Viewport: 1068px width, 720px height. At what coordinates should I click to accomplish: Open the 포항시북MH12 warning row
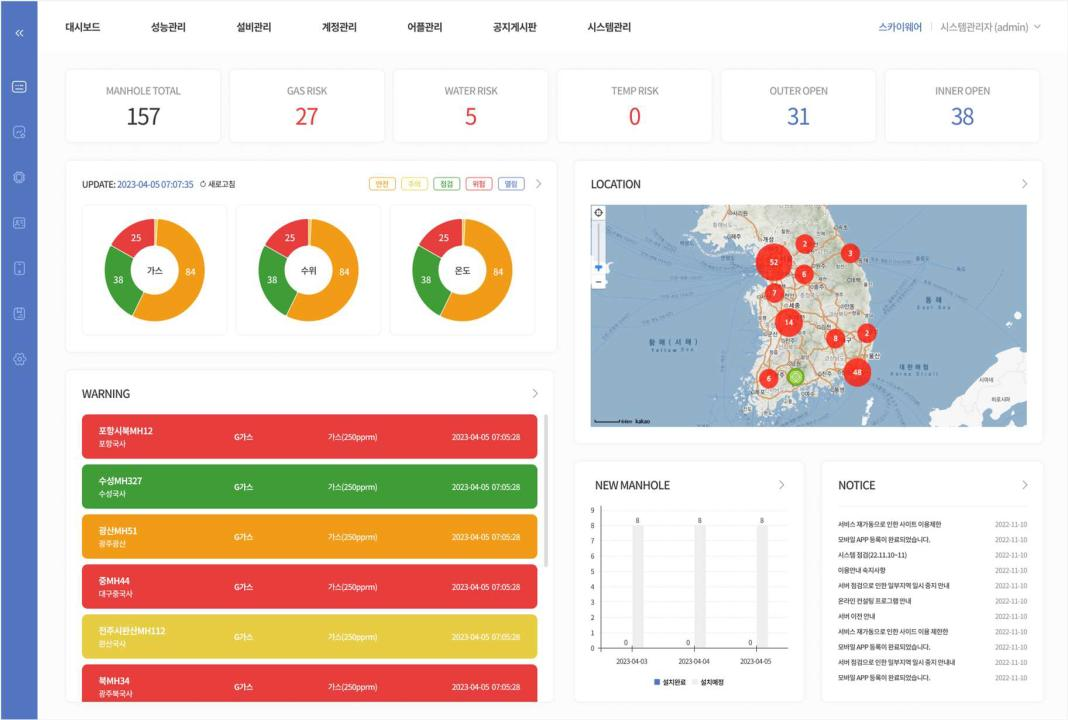[x=309, y=437]
